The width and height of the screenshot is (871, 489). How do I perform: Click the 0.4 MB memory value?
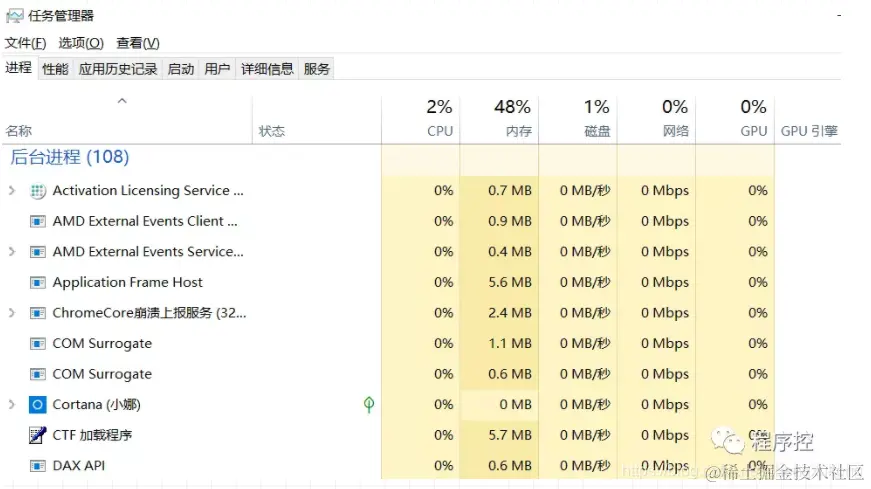click(x=510, y=252)
